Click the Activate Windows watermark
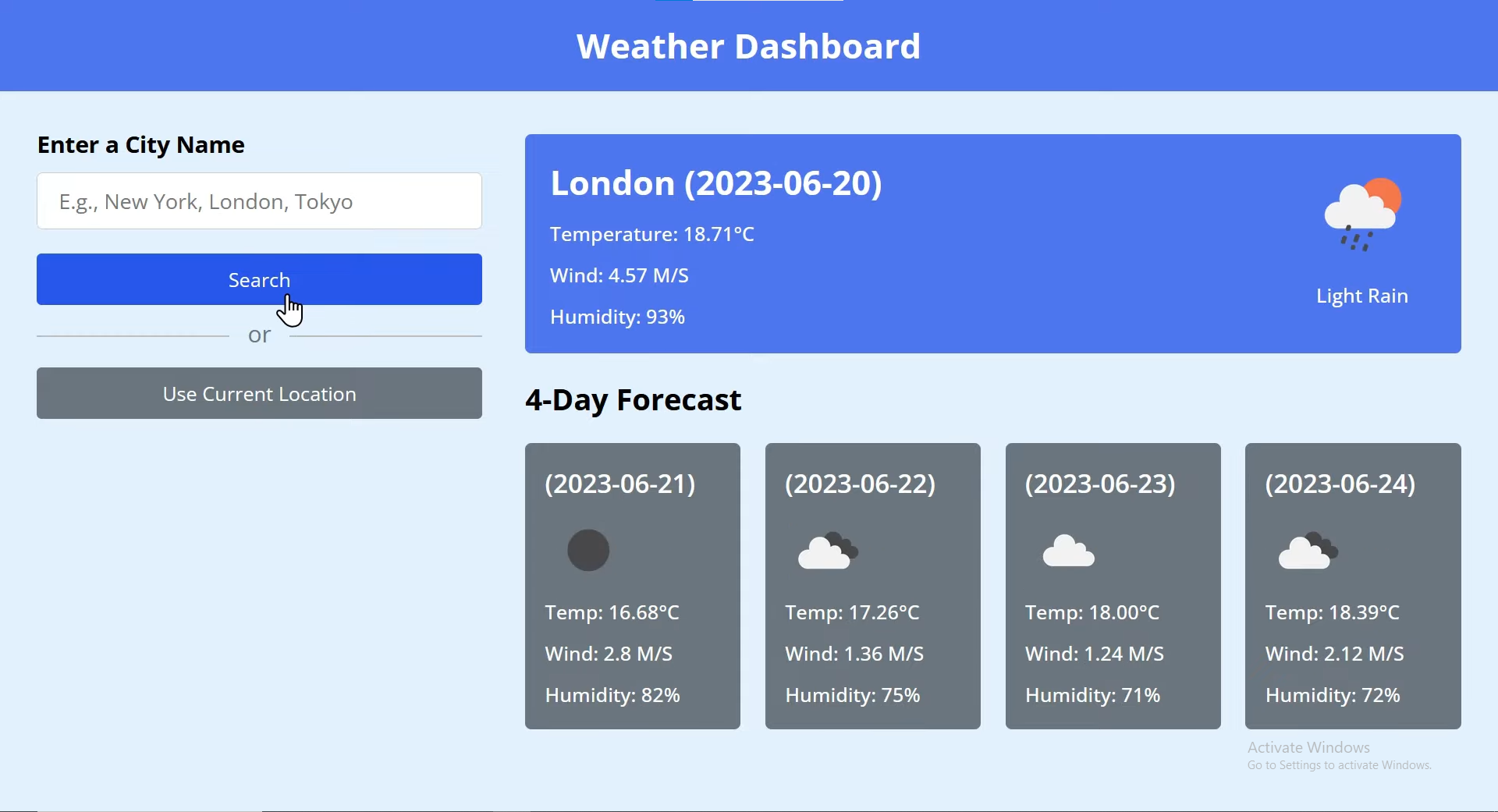The image size is (1498, 812). tap(1339, 754)
